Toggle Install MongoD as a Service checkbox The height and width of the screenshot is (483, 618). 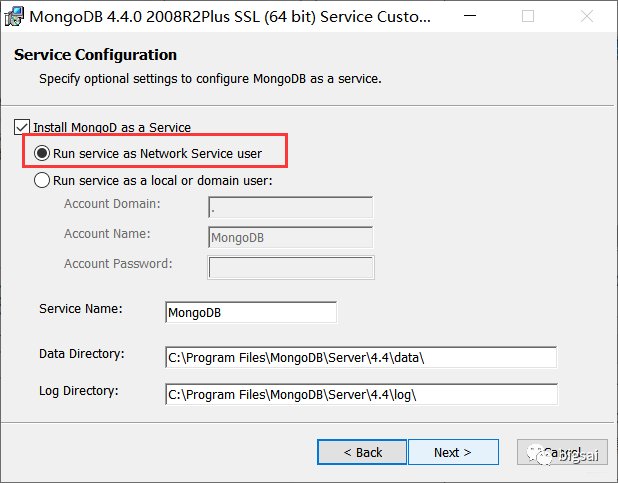(22, 127)
